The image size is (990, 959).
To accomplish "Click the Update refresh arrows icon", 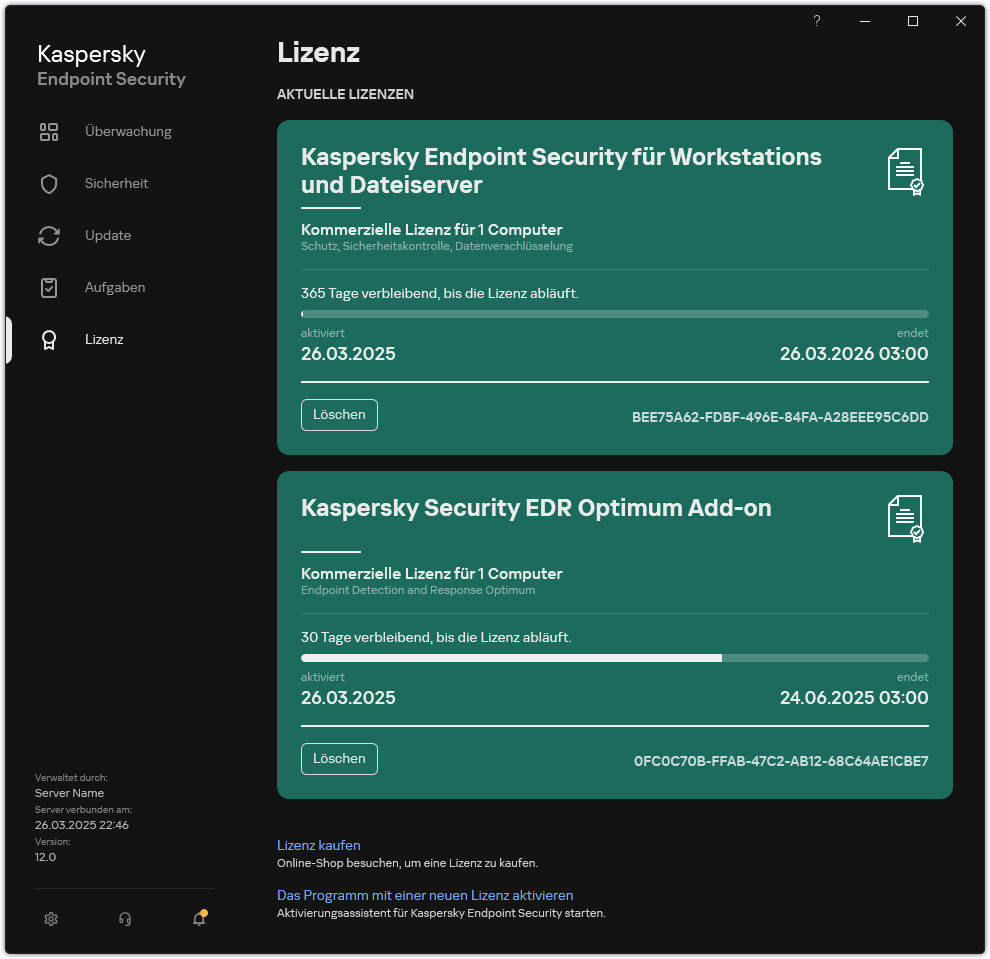I will (49, 236).
